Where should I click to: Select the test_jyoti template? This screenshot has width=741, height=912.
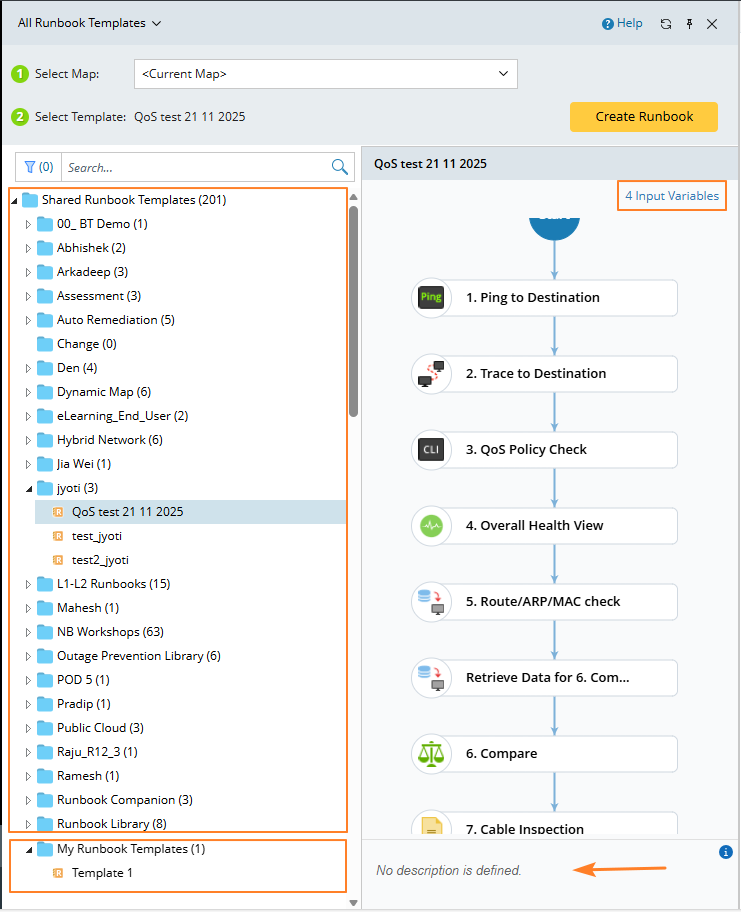(96, 536)
